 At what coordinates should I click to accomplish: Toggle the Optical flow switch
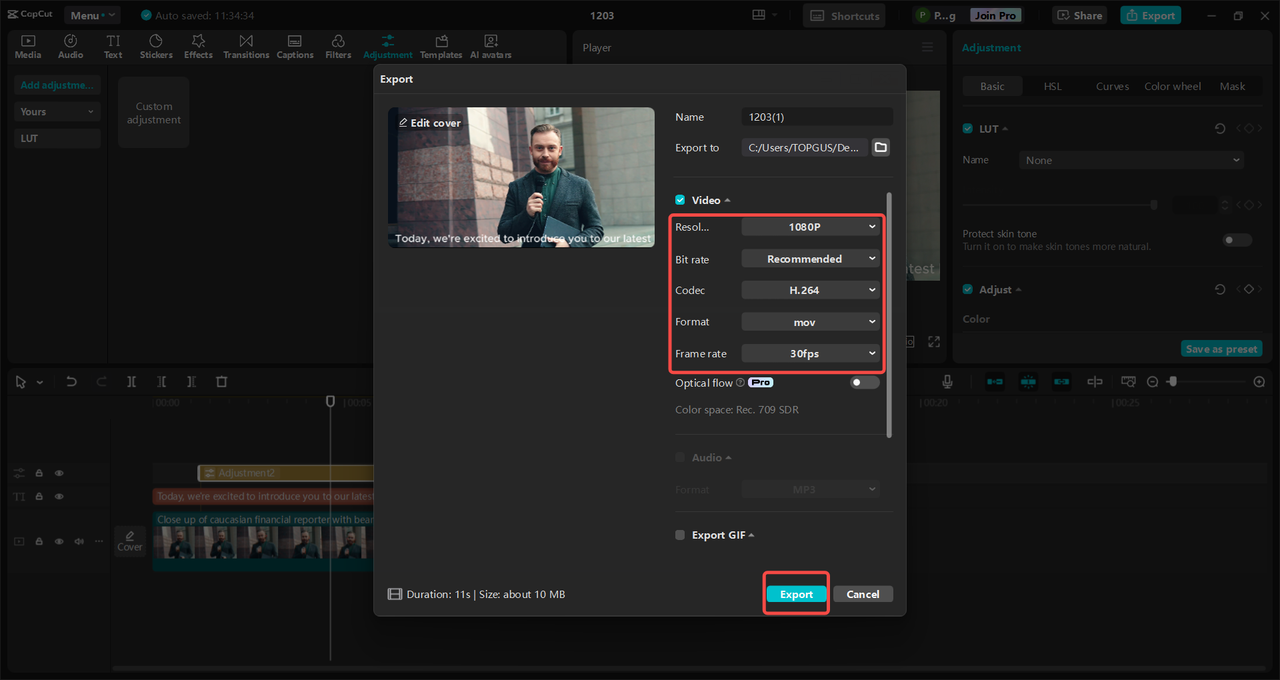(x=865, y=382)
